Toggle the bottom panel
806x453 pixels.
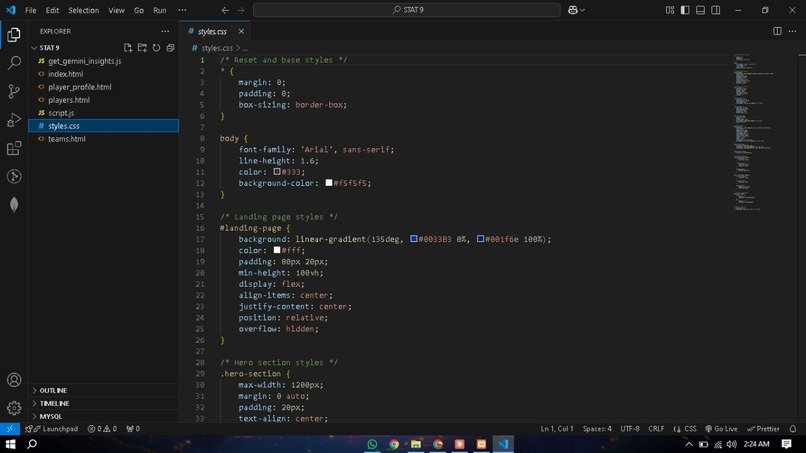pos(700,10)
